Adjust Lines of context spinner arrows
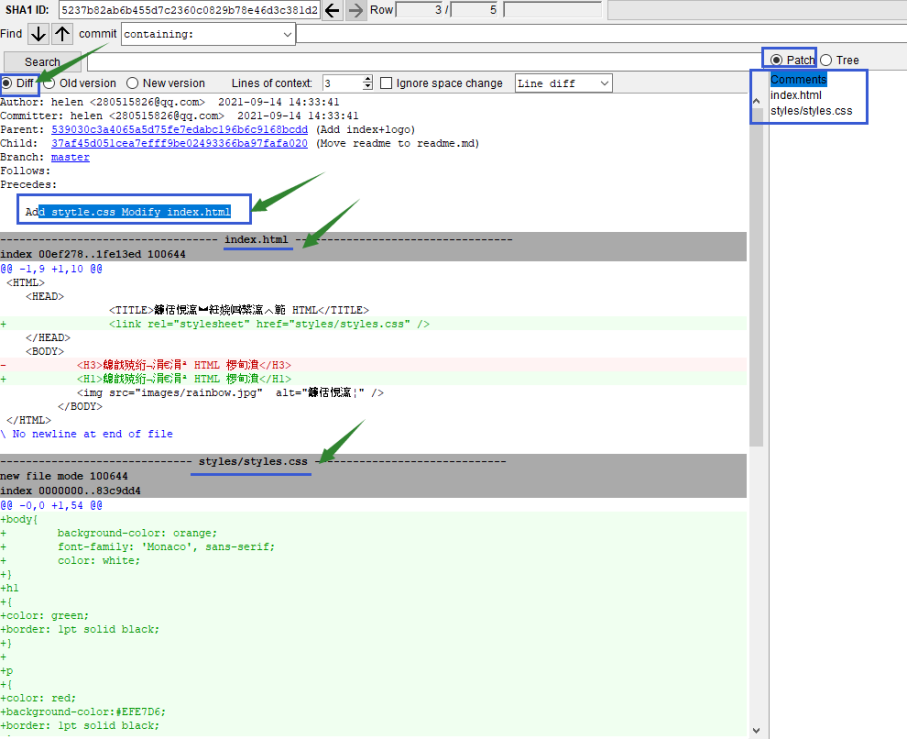Screen dimensions: 908x739 click(368, 83)
